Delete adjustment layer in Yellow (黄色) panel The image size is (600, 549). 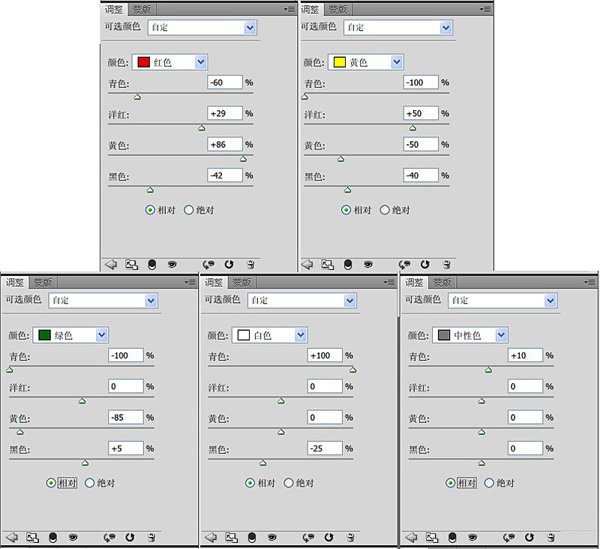coord(446,264)
